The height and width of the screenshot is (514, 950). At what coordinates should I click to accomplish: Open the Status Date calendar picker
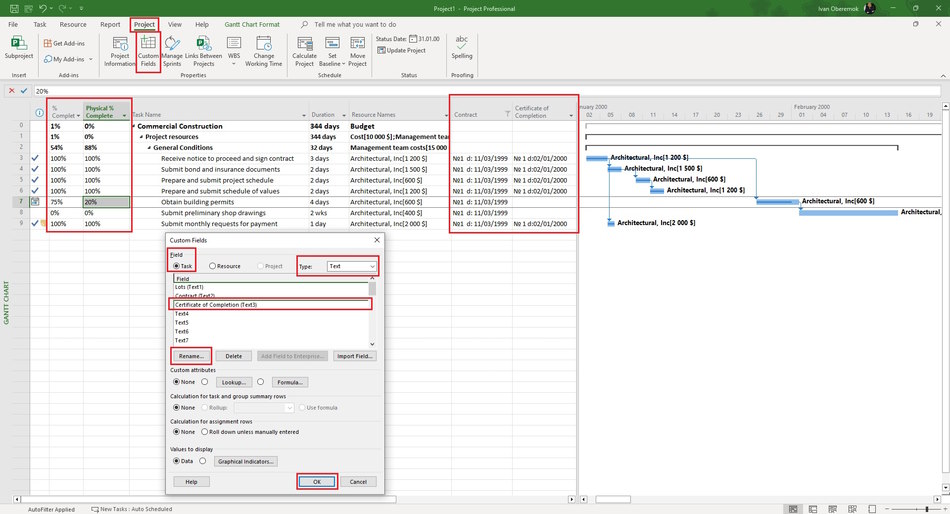click(x=413, y=39)
